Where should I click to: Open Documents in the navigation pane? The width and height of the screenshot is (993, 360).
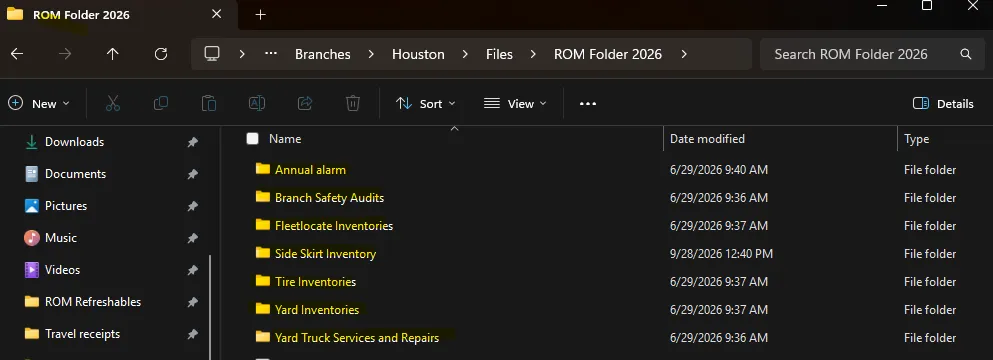tap(75, 174)
